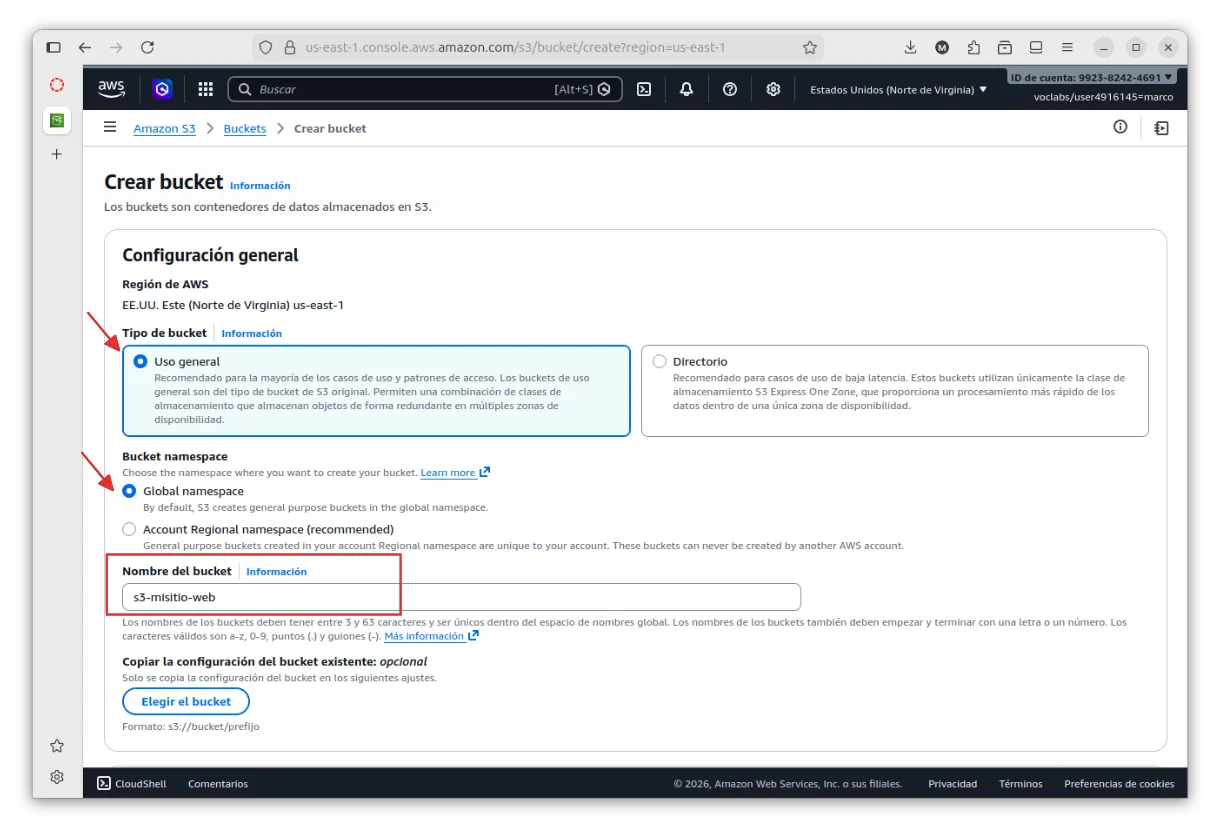The height and width of the screenshot is (833, 1220).
Task: Expand the account ID menu
Action: (1091, 77)
